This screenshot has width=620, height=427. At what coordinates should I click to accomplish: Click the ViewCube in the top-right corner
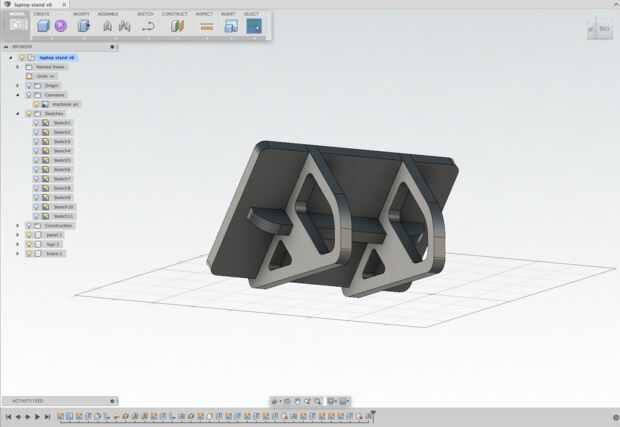tap(599, 30)
